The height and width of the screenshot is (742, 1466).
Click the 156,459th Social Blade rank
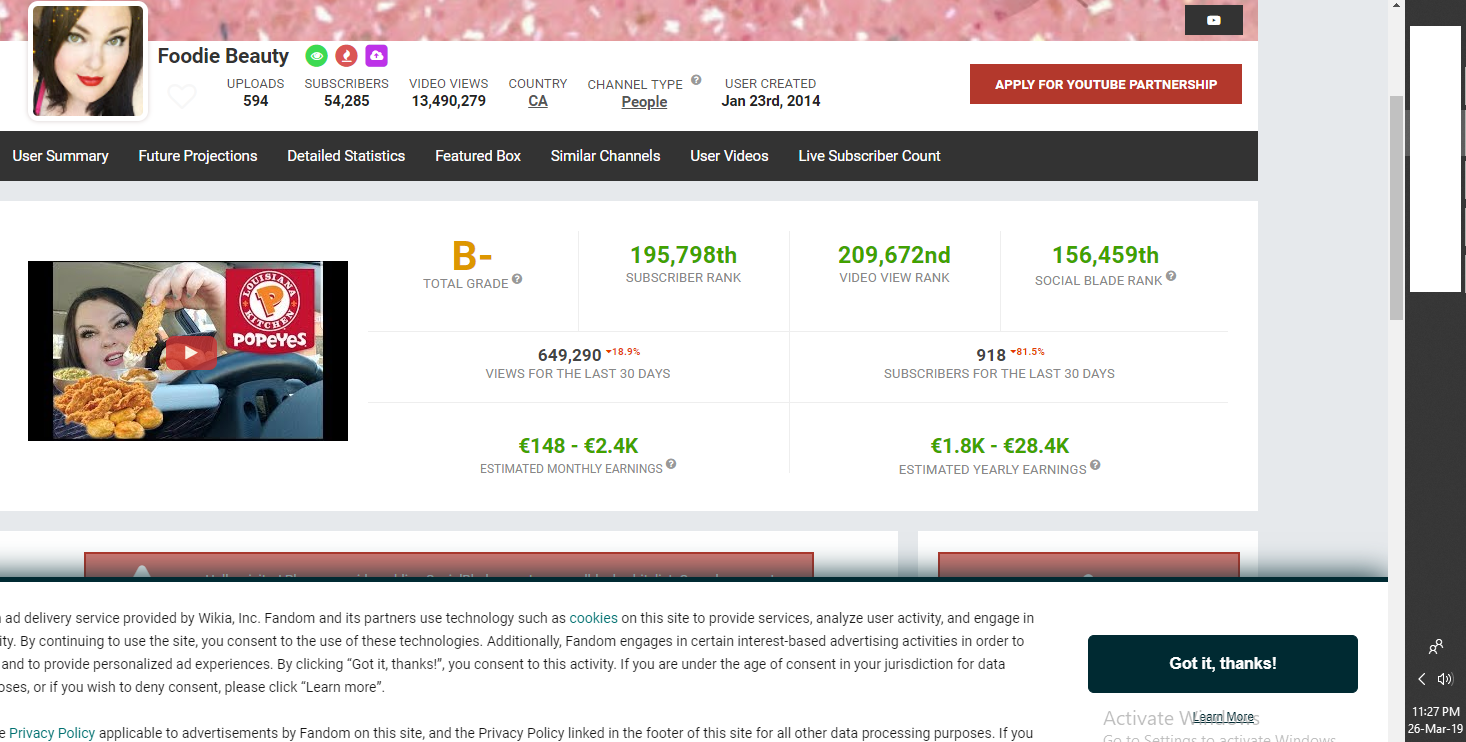coord(1105,255)
